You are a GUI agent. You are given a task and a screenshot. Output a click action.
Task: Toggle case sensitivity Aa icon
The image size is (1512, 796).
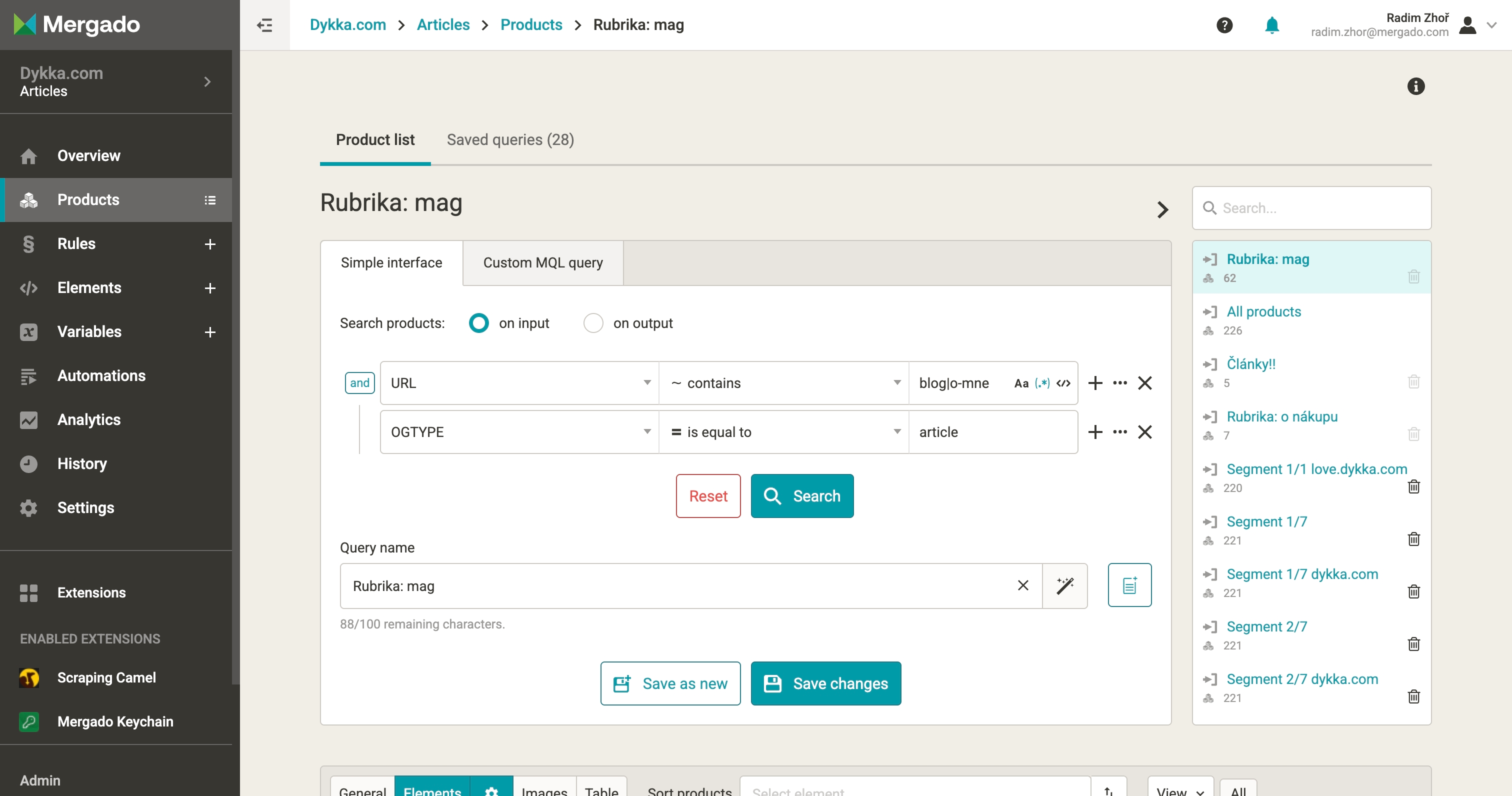click(x=1020, y=383)
